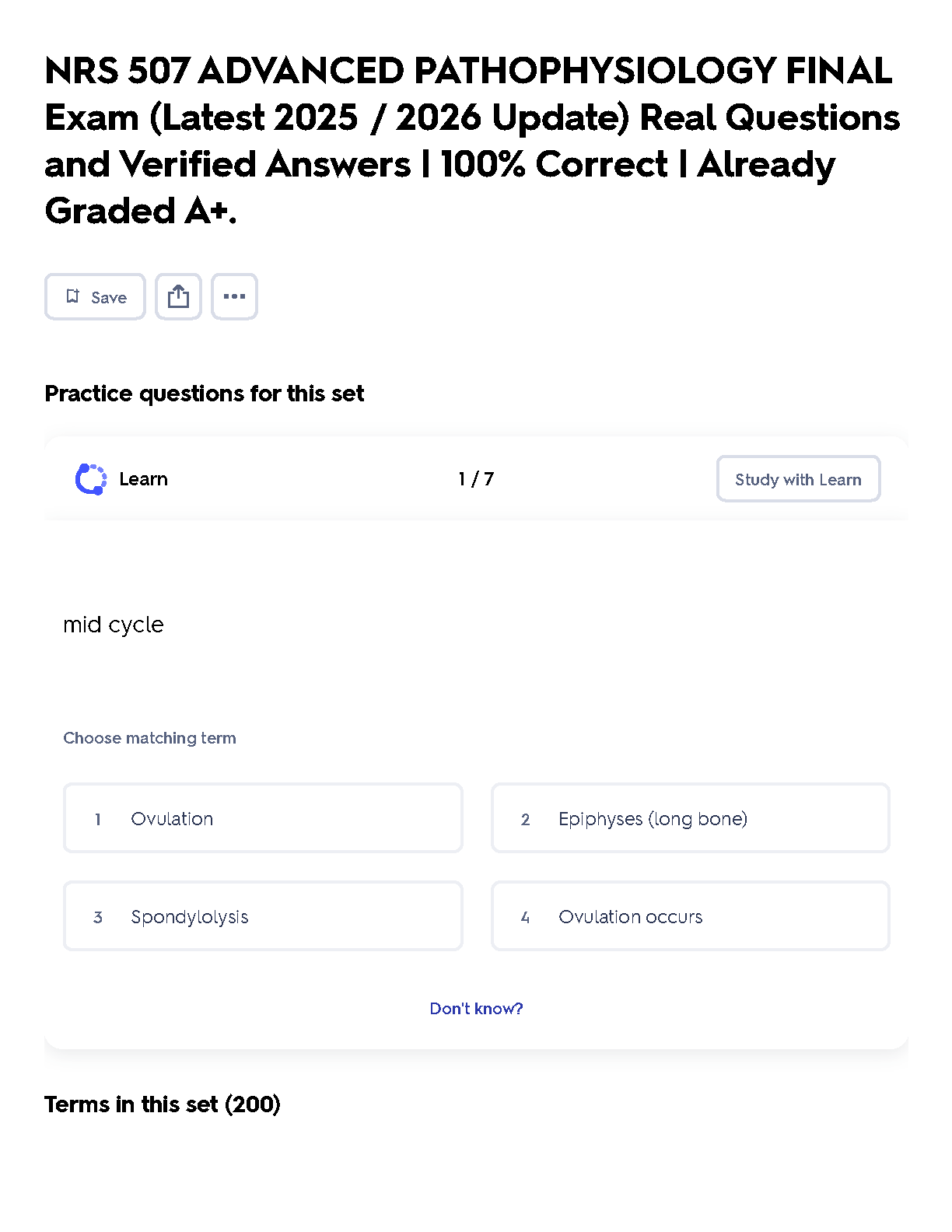Click the number 4 badge on Ovulation occurs
The image size is (952, 1232).
click(525, 917)
